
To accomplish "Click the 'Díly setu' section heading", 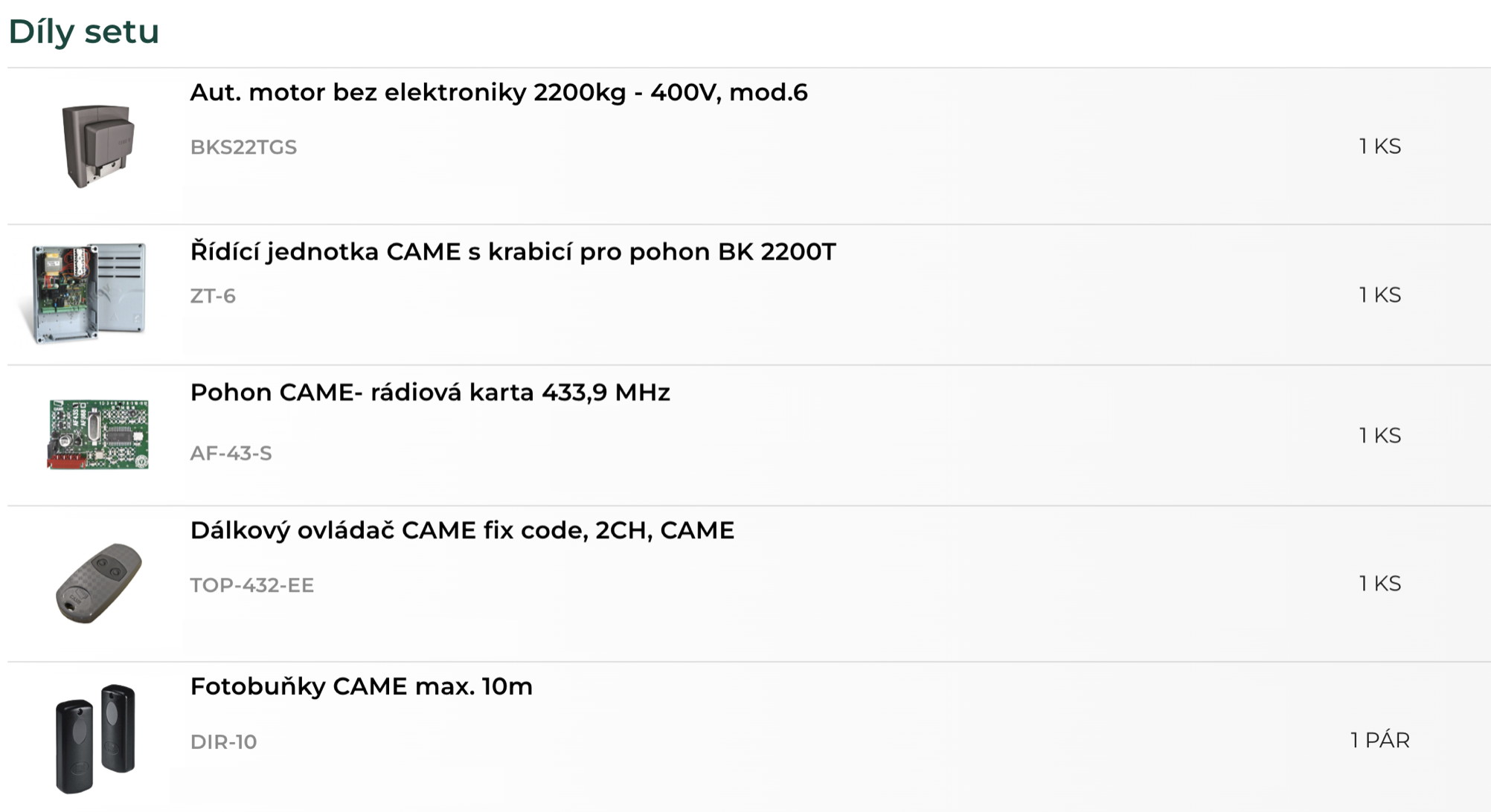I will 83,31.
